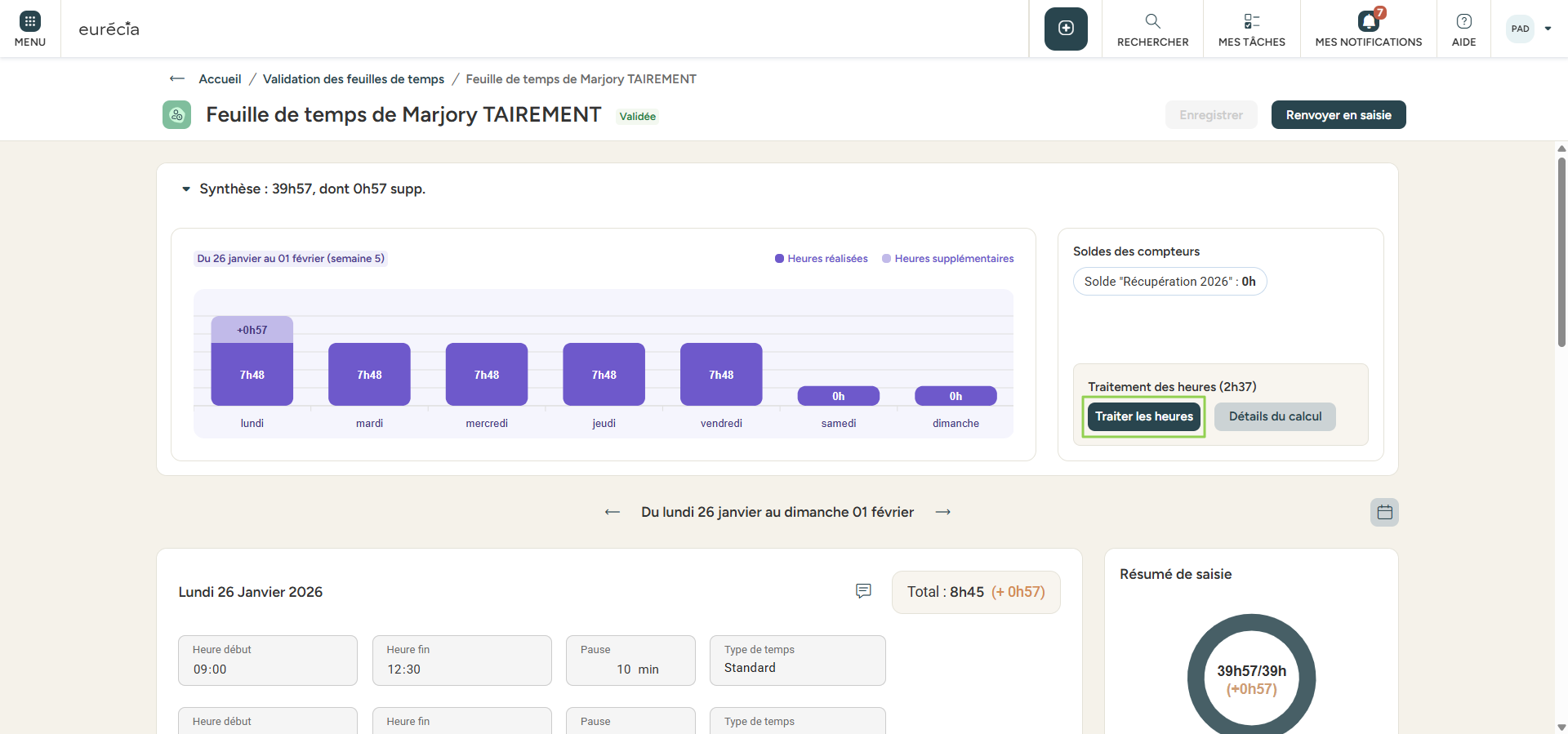
Task: Open the Rechercher search icon
Action: coord(1152,22)
